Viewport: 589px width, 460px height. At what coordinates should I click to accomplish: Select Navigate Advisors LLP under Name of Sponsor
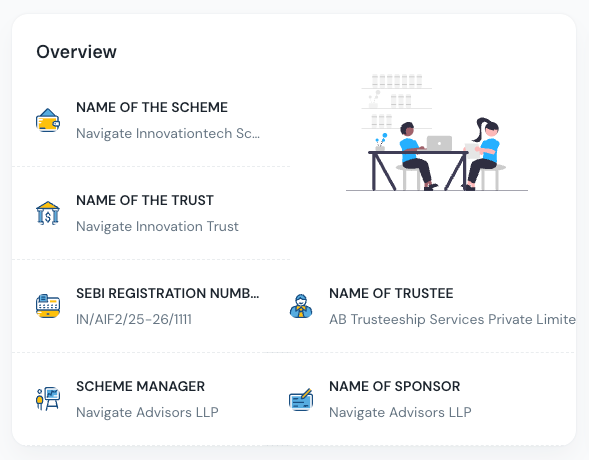(400, 412)
